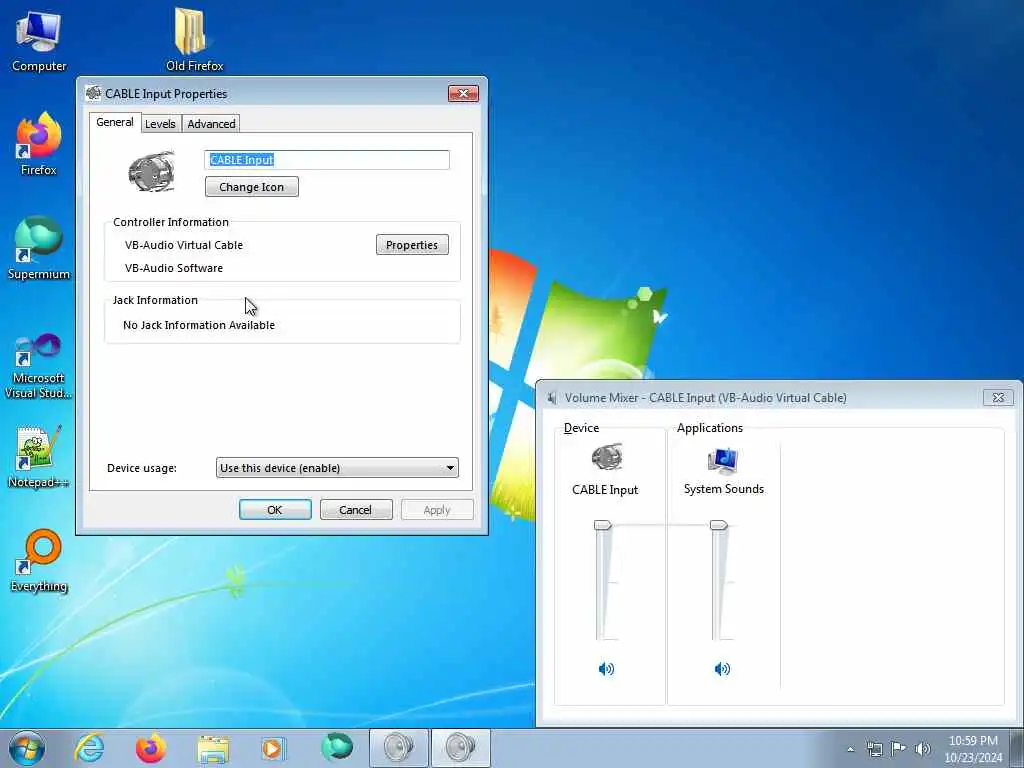Open Action Center flag tray icon
The image size is (1024, 768).
899,748
